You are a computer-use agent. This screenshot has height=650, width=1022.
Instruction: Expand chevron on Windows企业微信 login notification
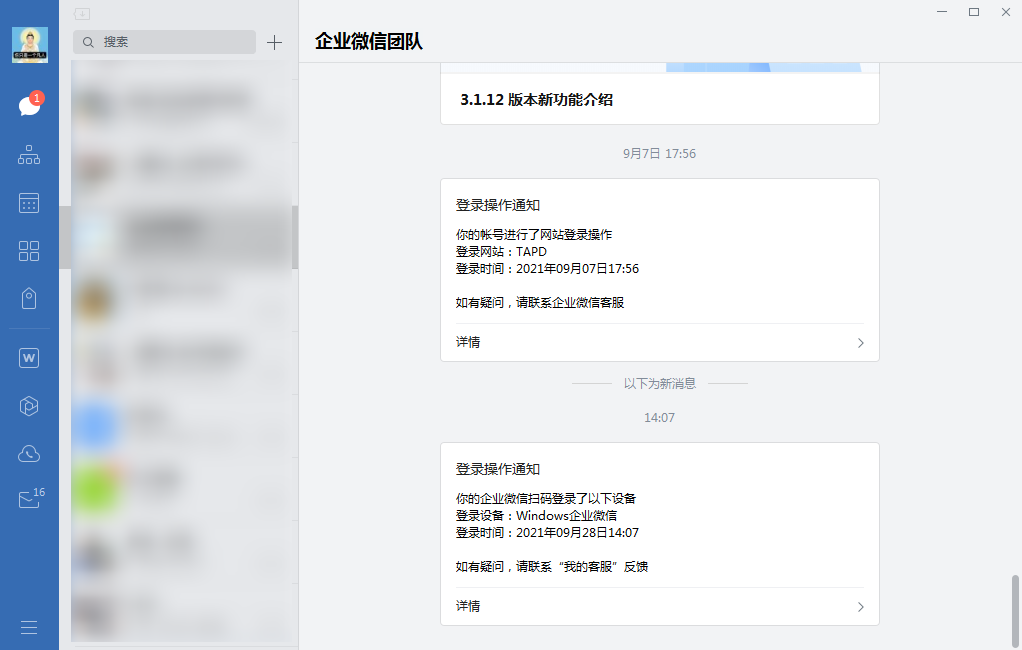[x=860, y=607]
